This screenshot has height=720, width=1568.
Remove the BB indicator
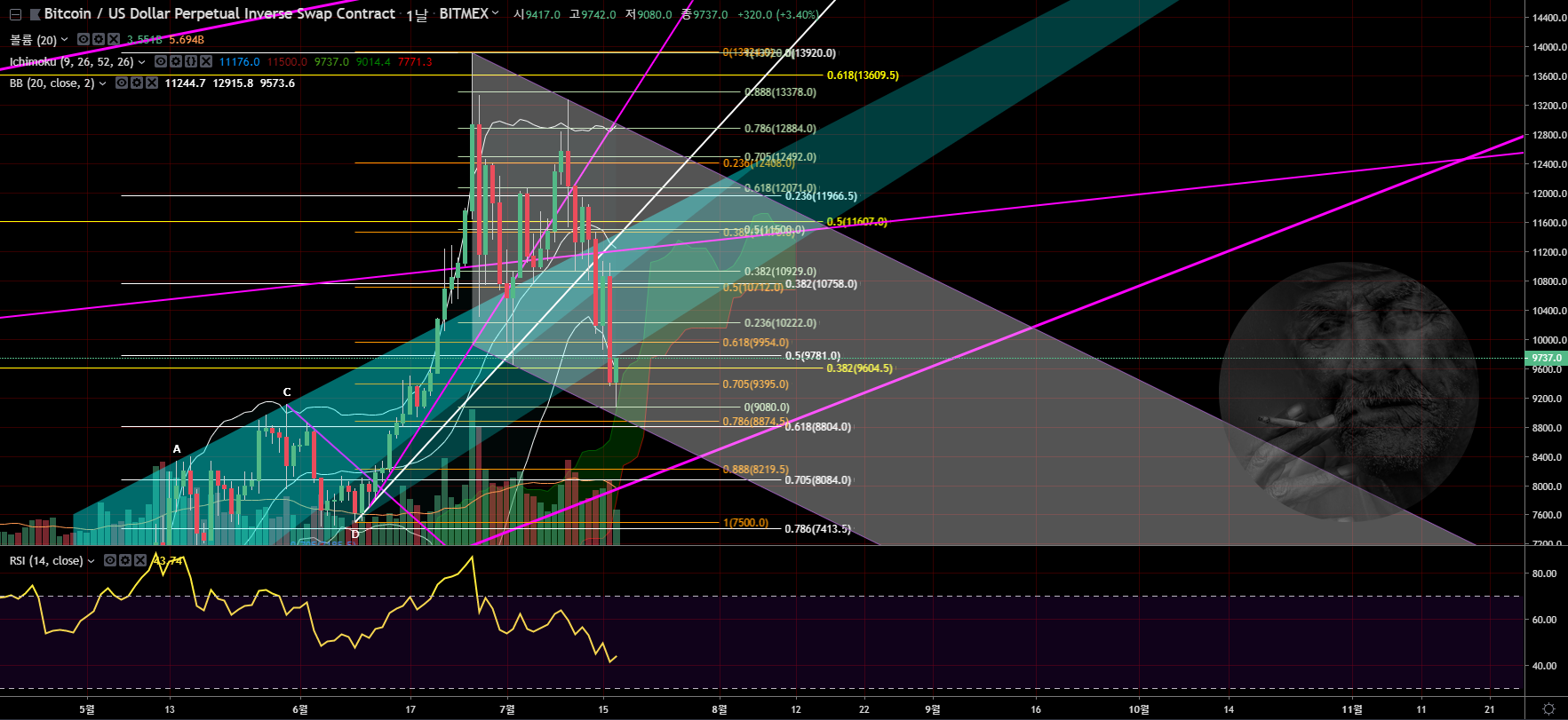(x=152, y=83)
